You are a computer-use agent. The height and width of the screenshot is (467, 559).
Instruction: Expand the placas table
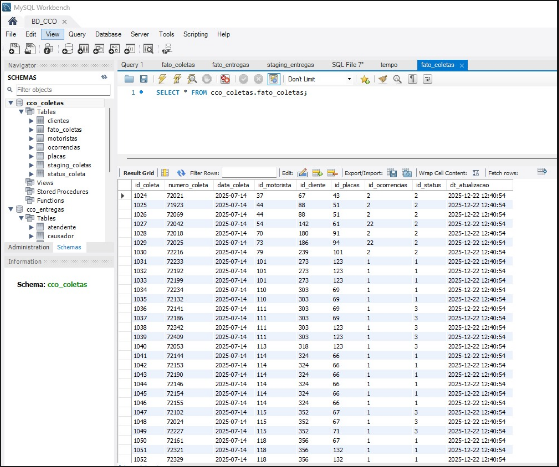tap(31, 156)
